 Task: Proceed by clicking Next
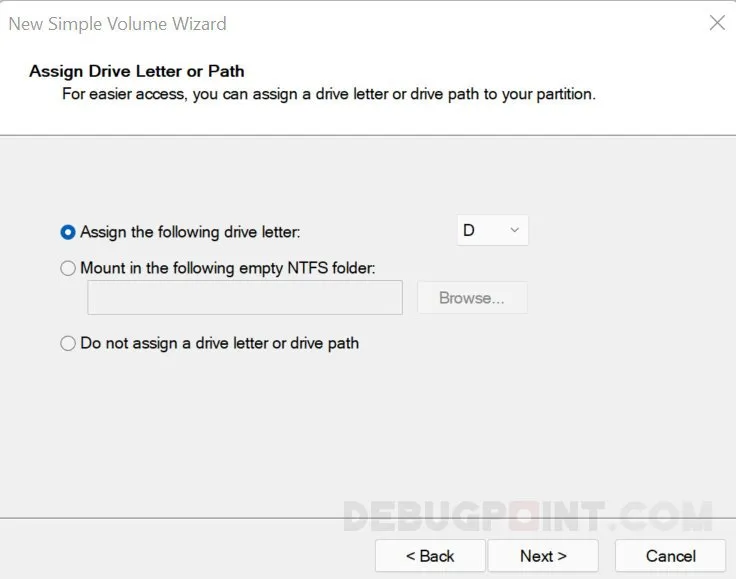tap(543, 556)
